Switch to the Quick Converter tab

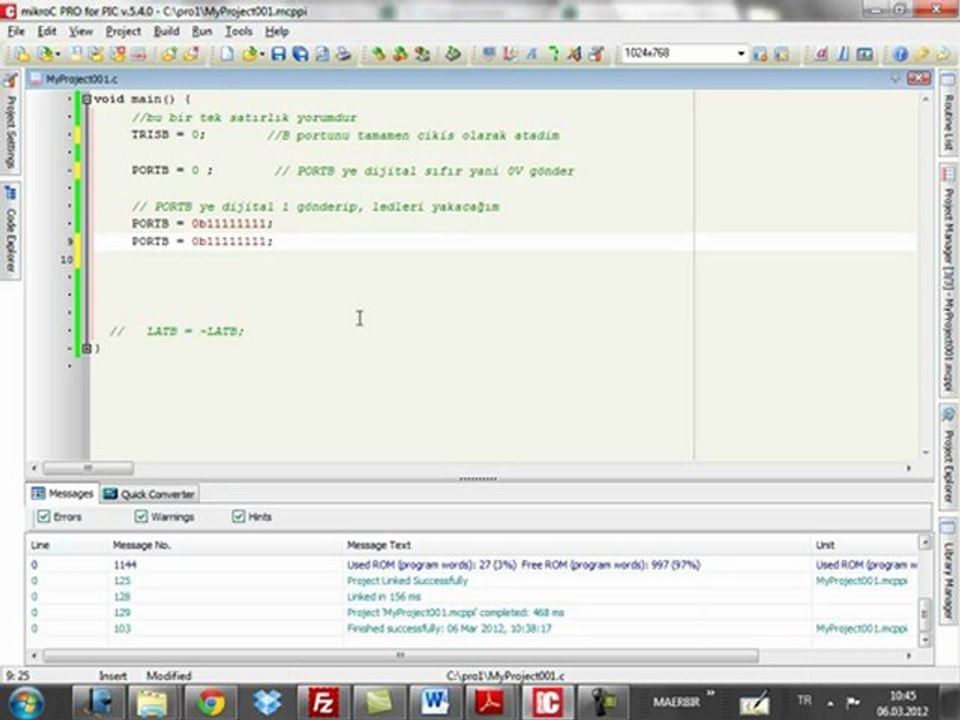[x=149, y=493]
